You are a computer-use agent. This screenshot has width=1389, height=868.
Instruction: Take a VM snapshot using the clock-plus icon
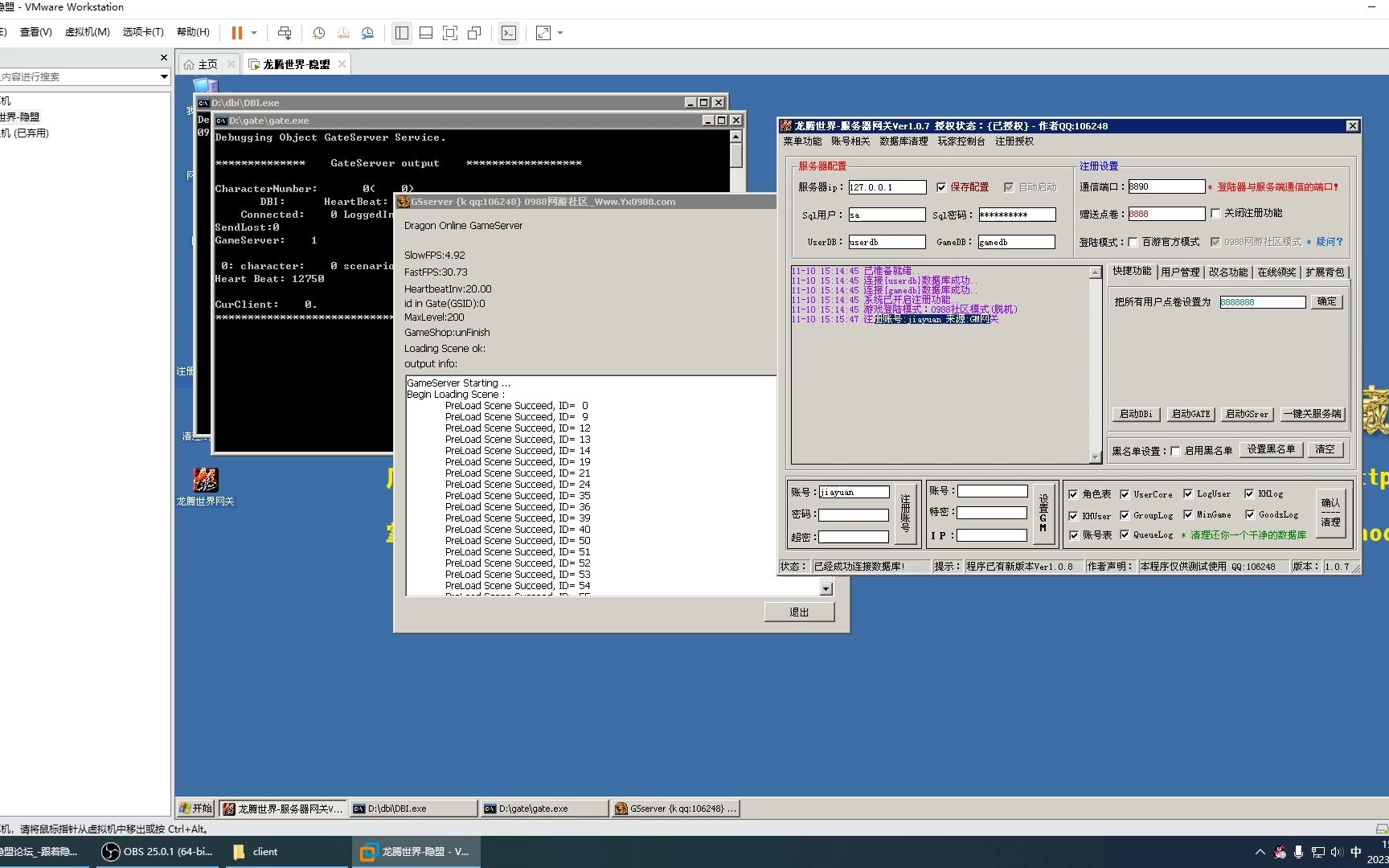(x=318, y=33)
